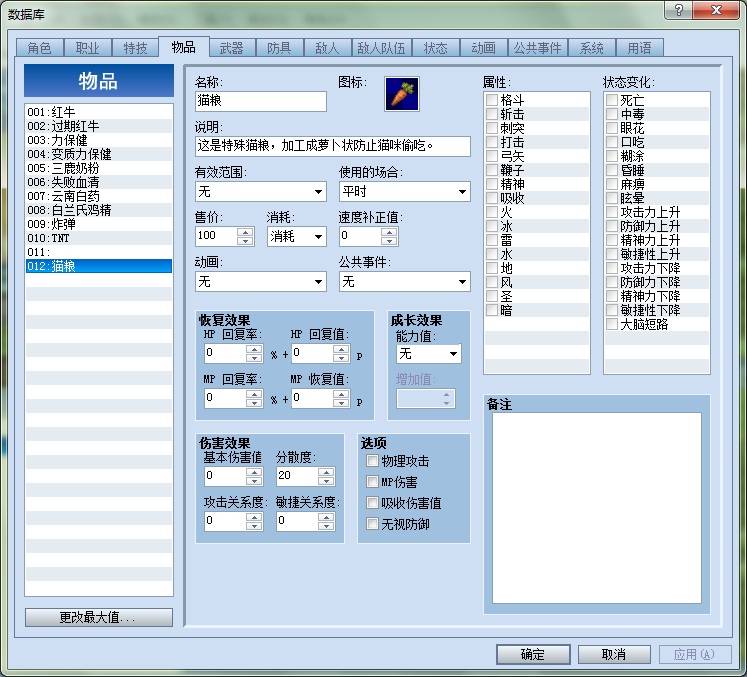Check the 麻痹 state change
The height and width of the screenshot is (677, 747).
[612, 184]
